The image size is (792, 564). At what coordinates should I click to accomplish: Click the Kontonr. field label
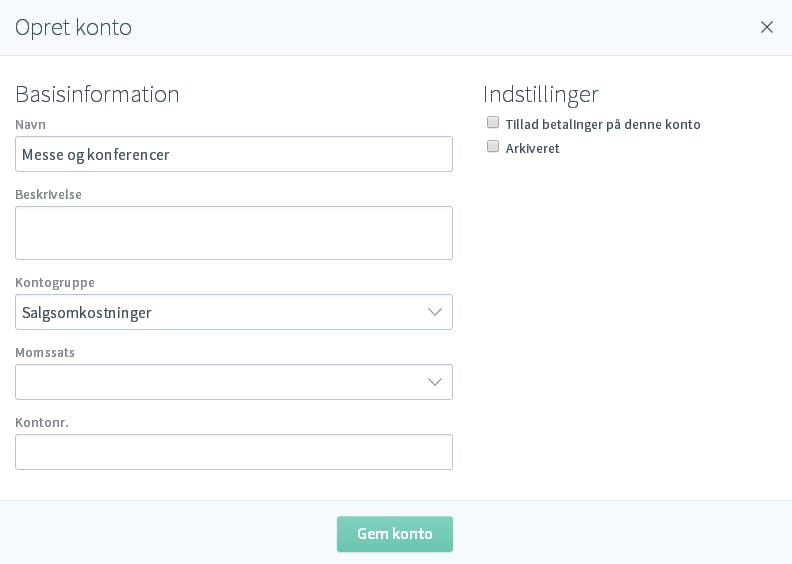click(x=42, y=423)
